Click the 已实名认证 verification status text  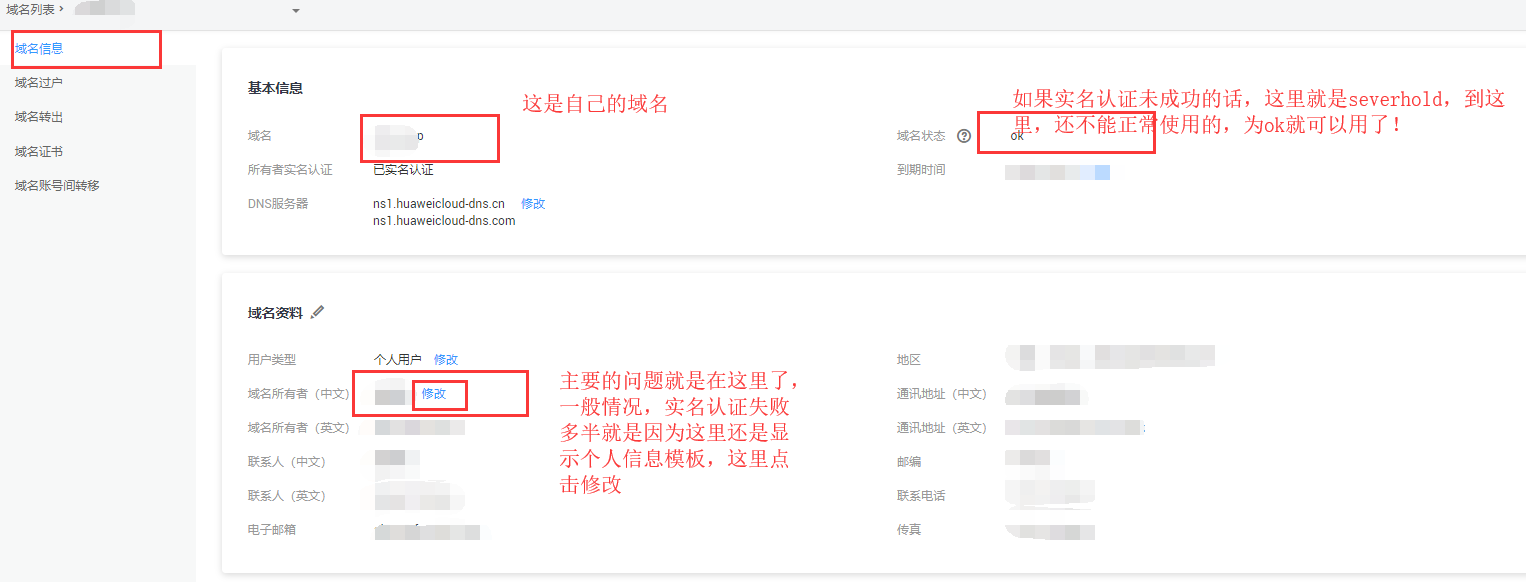[x=405, y=169]
